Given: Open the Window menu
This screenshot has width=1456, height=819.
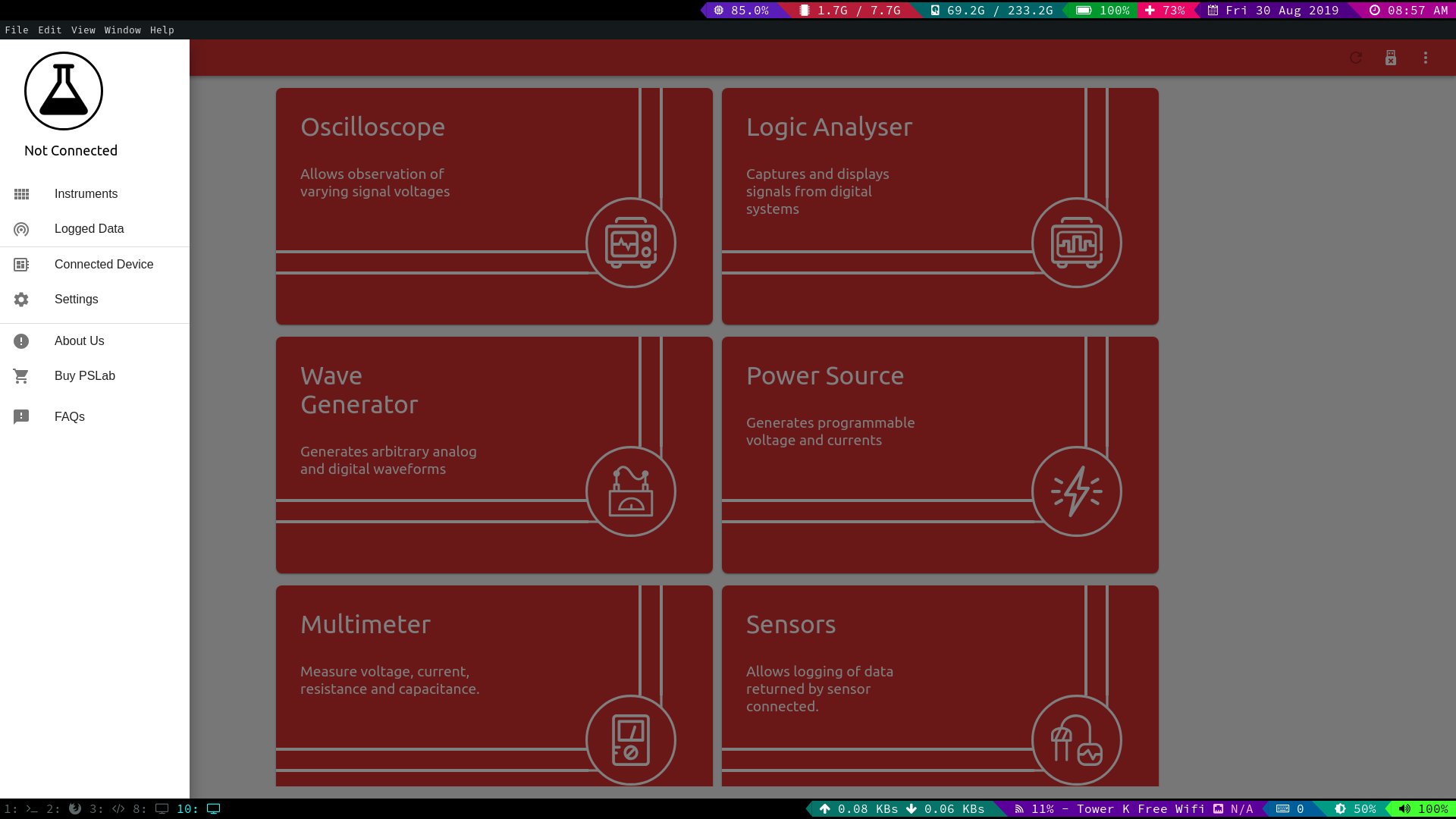Looking at the screenshot, I should point(122,30).
